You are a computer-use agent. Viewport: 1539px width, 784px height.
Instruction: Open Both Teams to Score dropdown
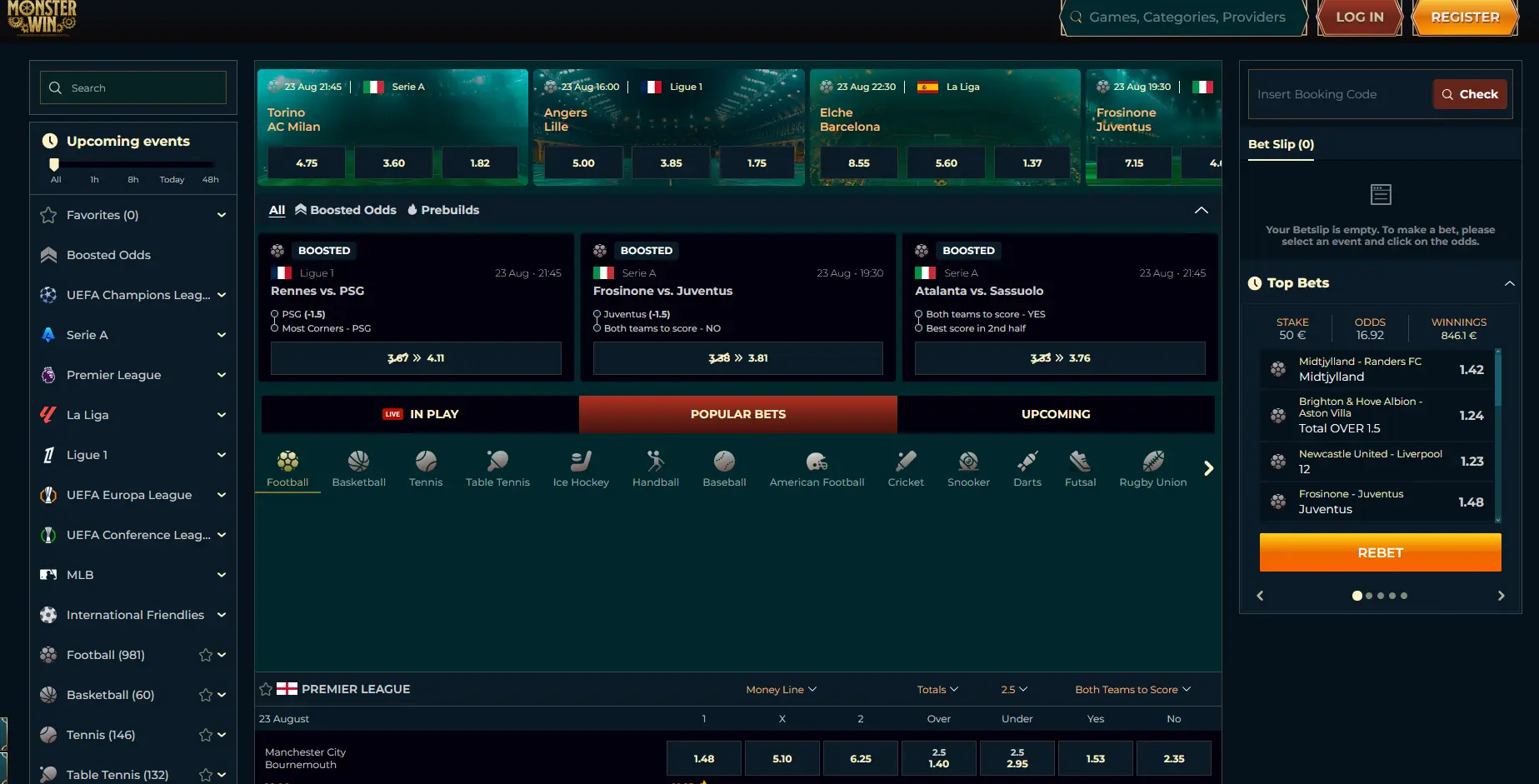1133,690
